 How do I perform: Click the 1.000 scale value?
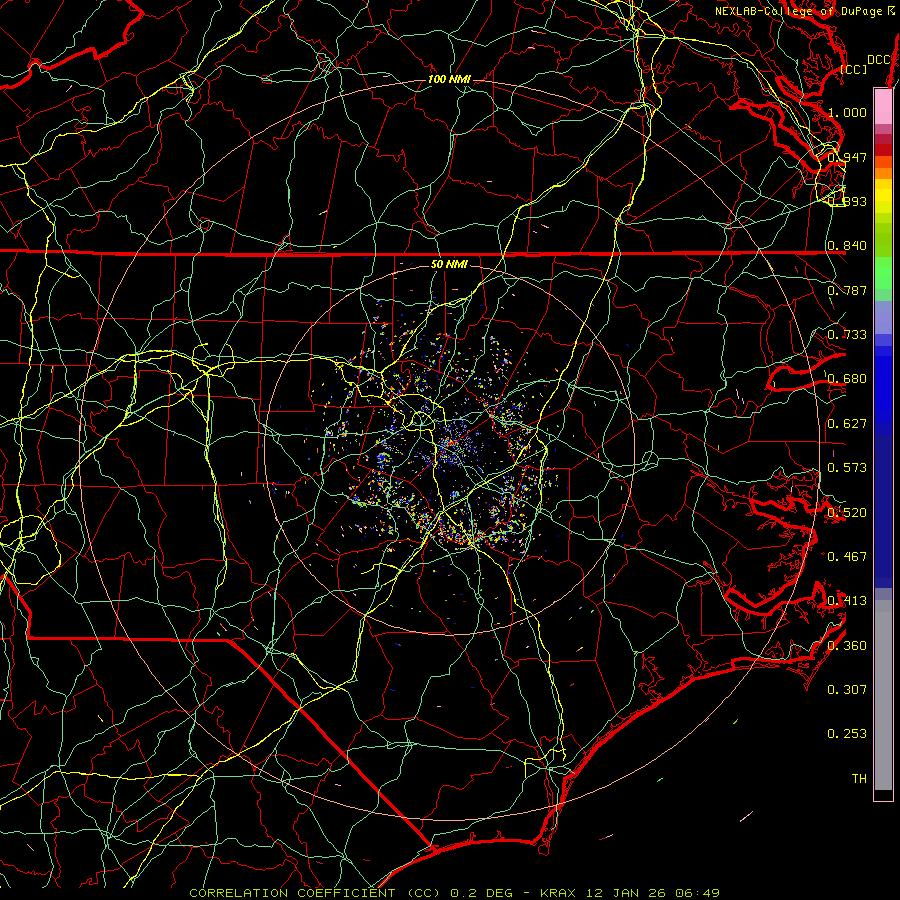(847, 112)
